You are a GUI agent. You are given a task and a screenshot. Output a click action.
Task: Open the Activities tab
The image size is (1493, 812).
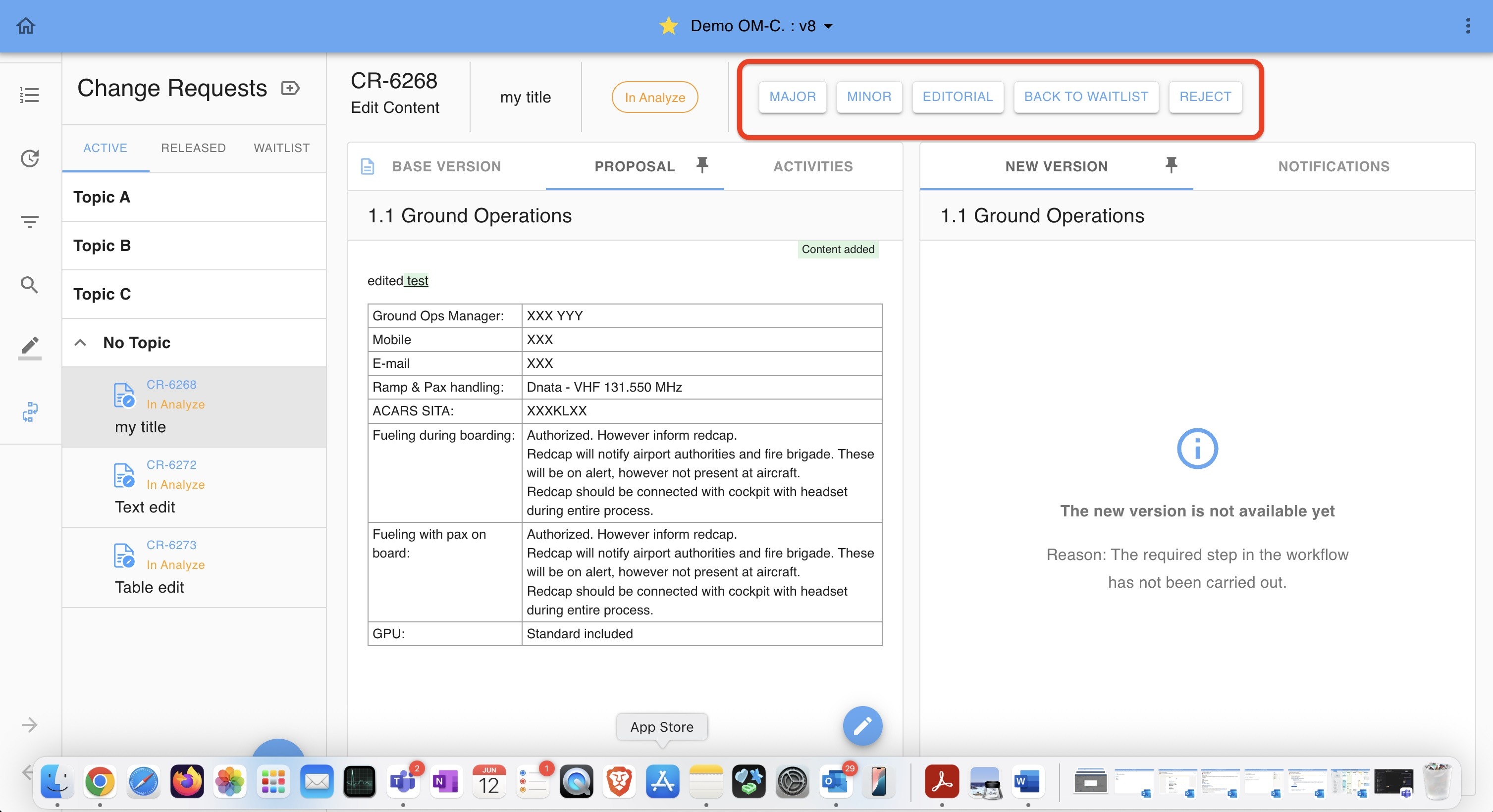tap(812, 166)
